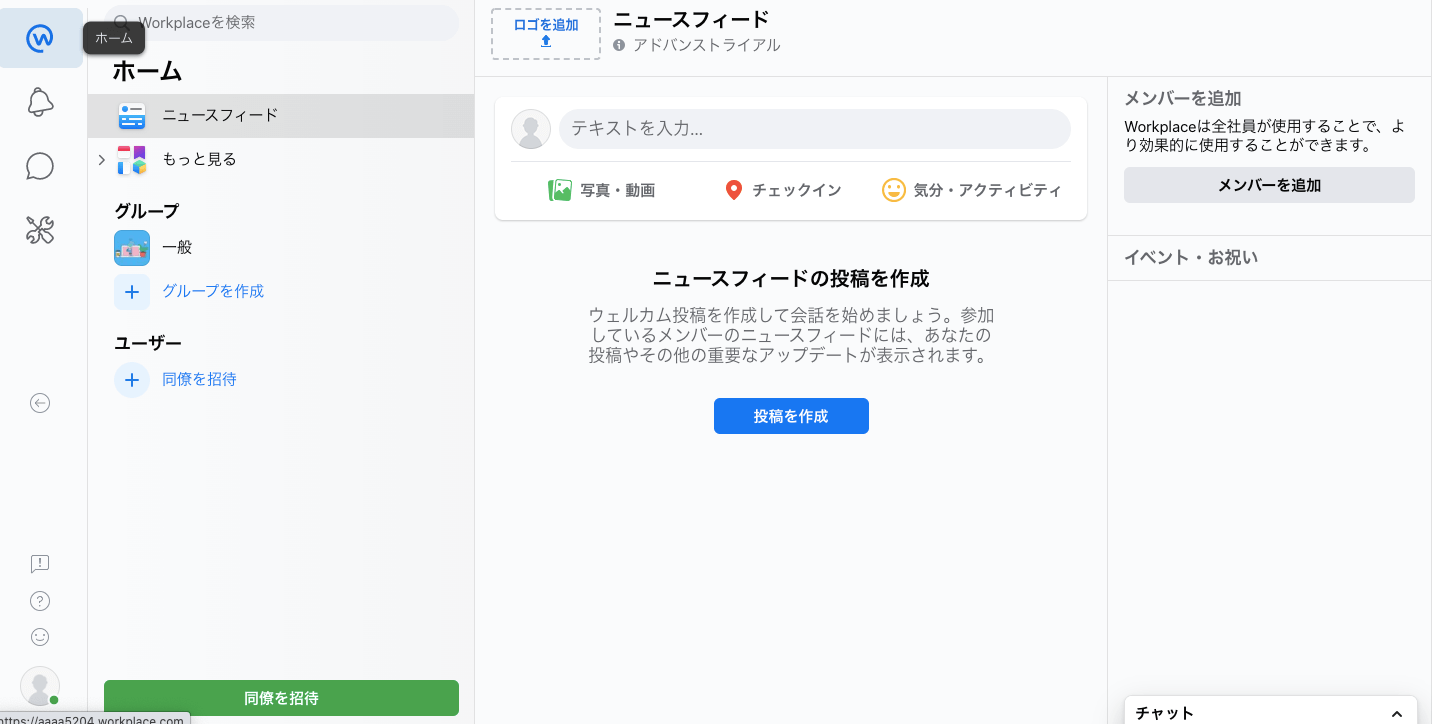Click the Workplace home logo icon
The image size is (1432, 724).
(40, 39)
